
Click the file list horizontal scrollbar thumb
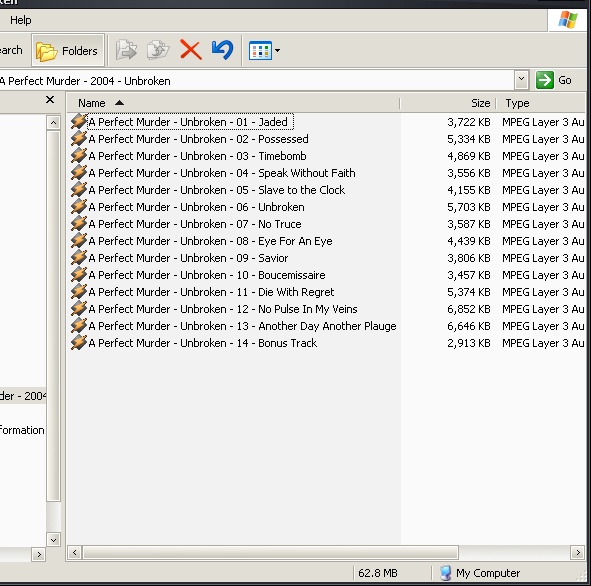270,553
